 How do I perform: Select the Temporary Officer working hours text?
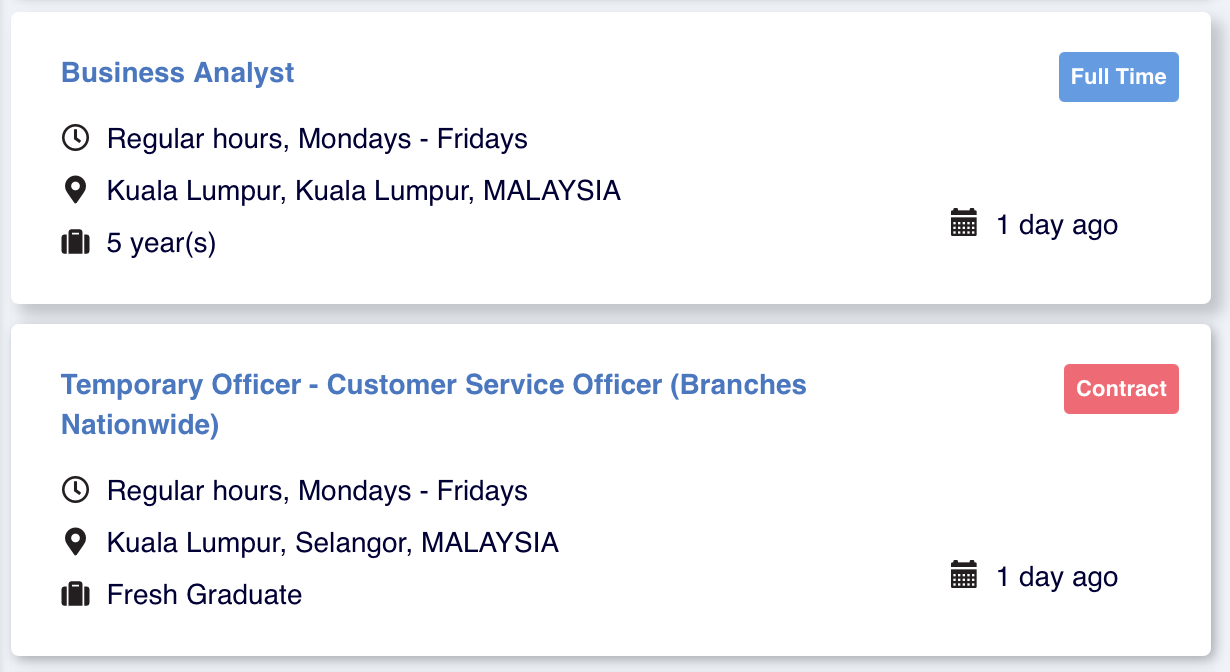coord(317,490)
